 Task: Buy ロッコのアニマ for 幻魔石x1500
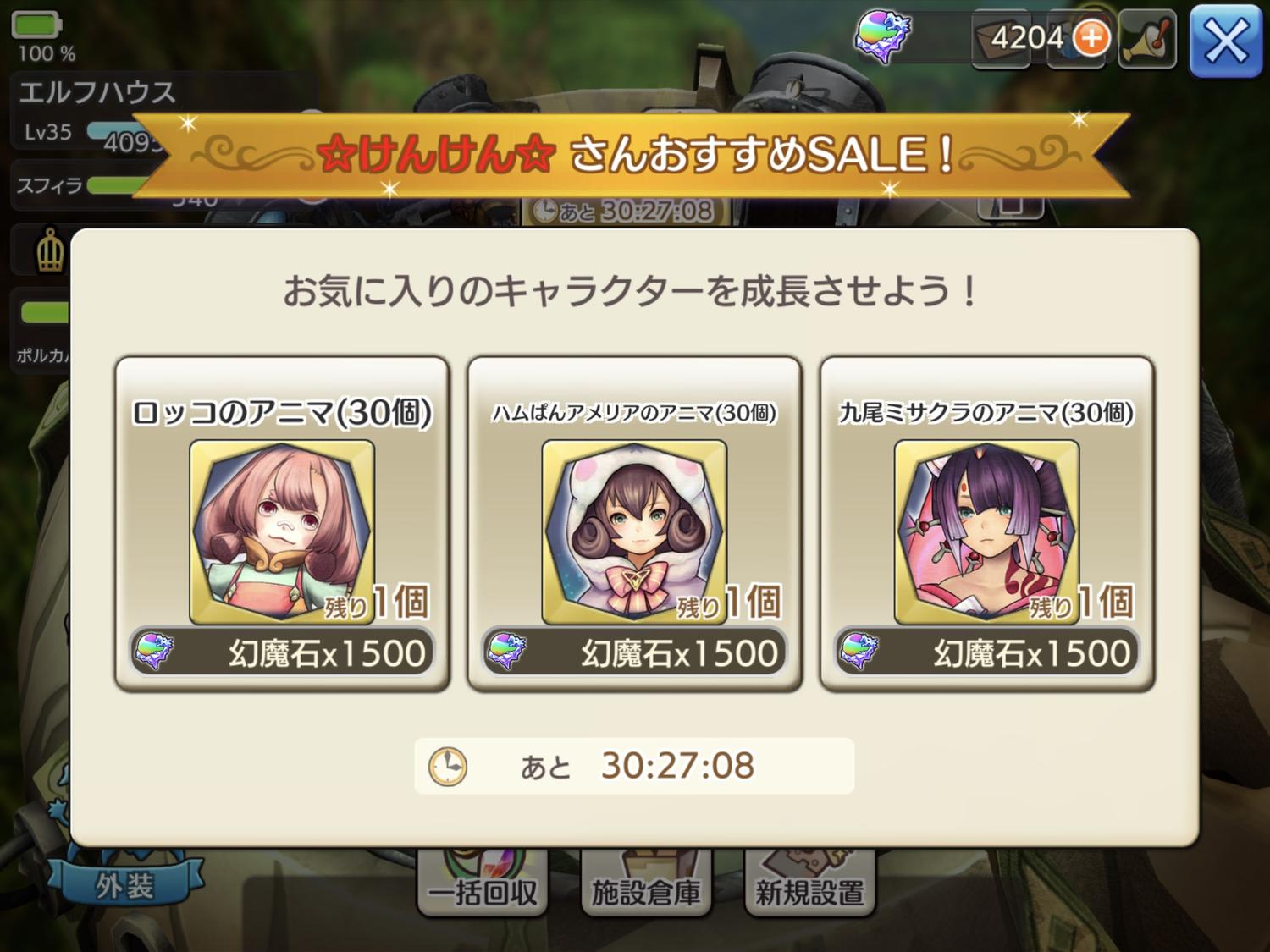[x=282, y=652]
